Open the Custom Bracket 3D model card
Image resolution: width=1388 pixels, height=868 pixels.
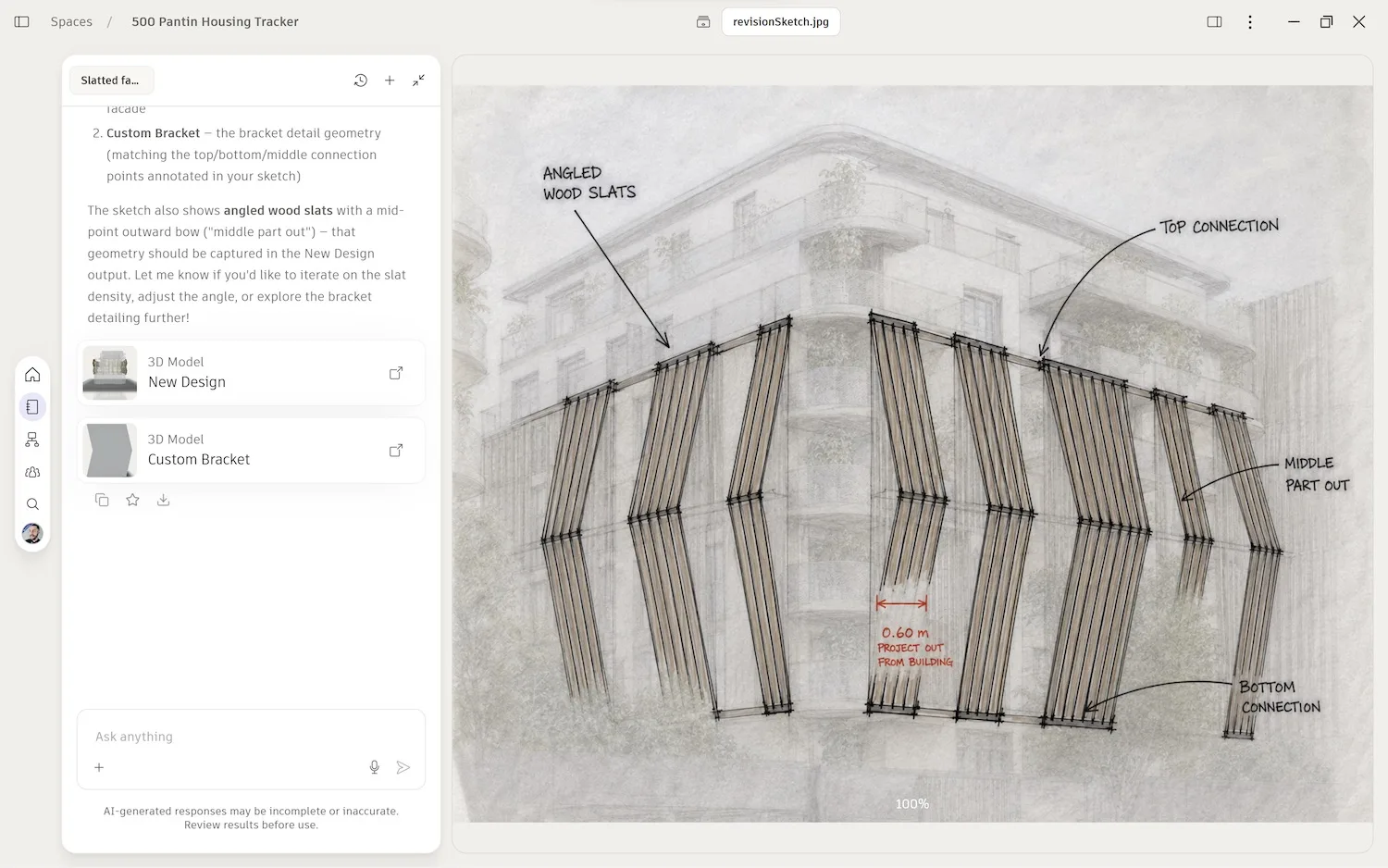coord(251,451)
